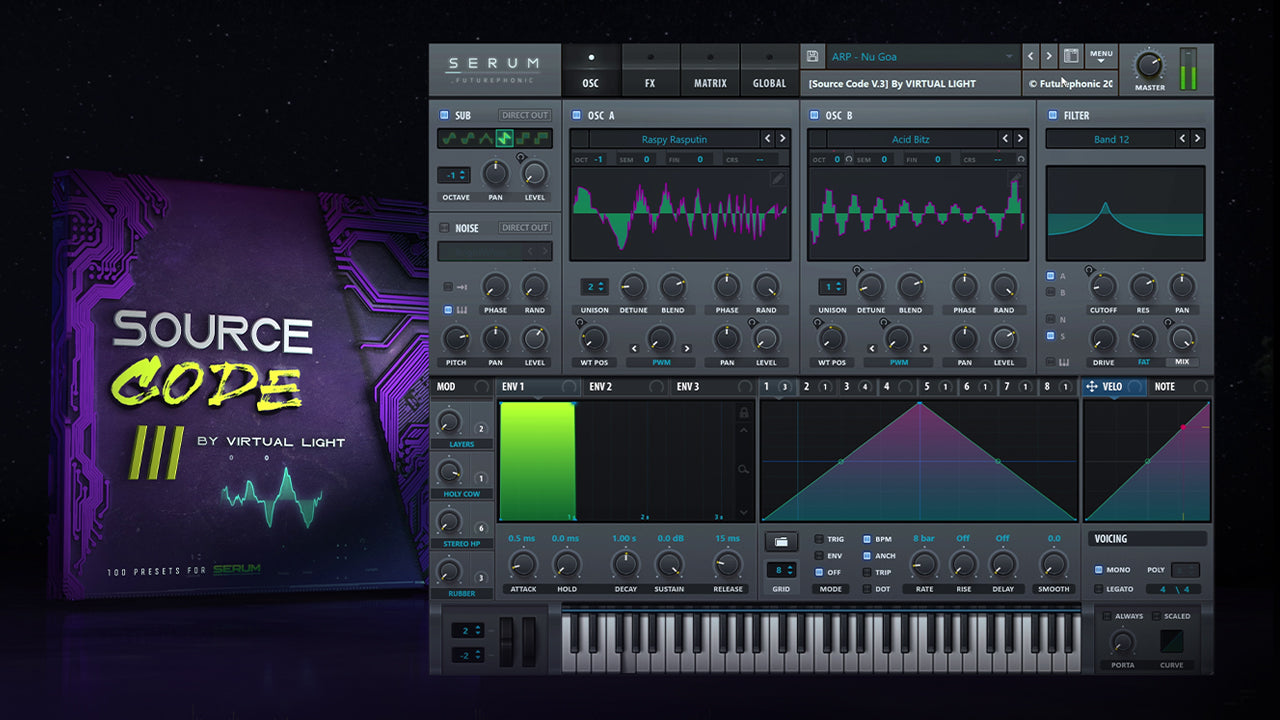Click the LFO RATE knob

[923, 565]
